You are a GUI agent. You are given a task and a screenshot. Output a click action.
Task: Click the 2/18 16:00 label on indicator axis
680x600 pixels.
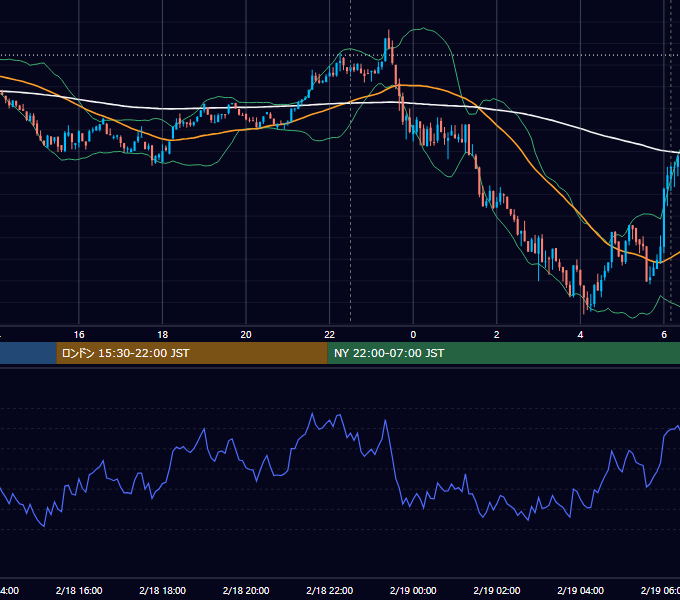(x=79, y=590)
